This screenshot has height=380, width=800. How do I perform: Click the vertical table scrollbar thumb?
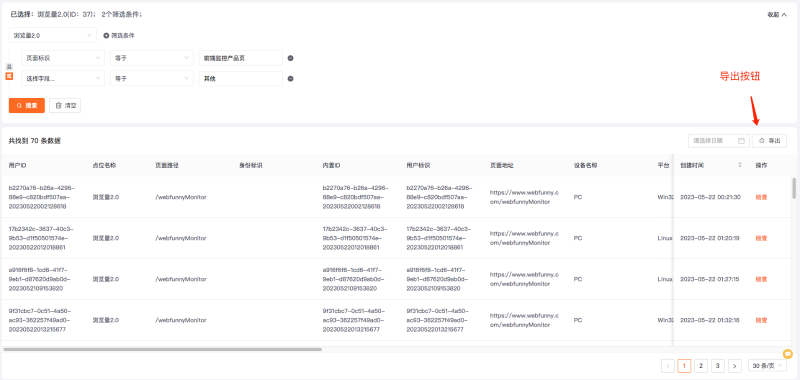click(794, 188)
